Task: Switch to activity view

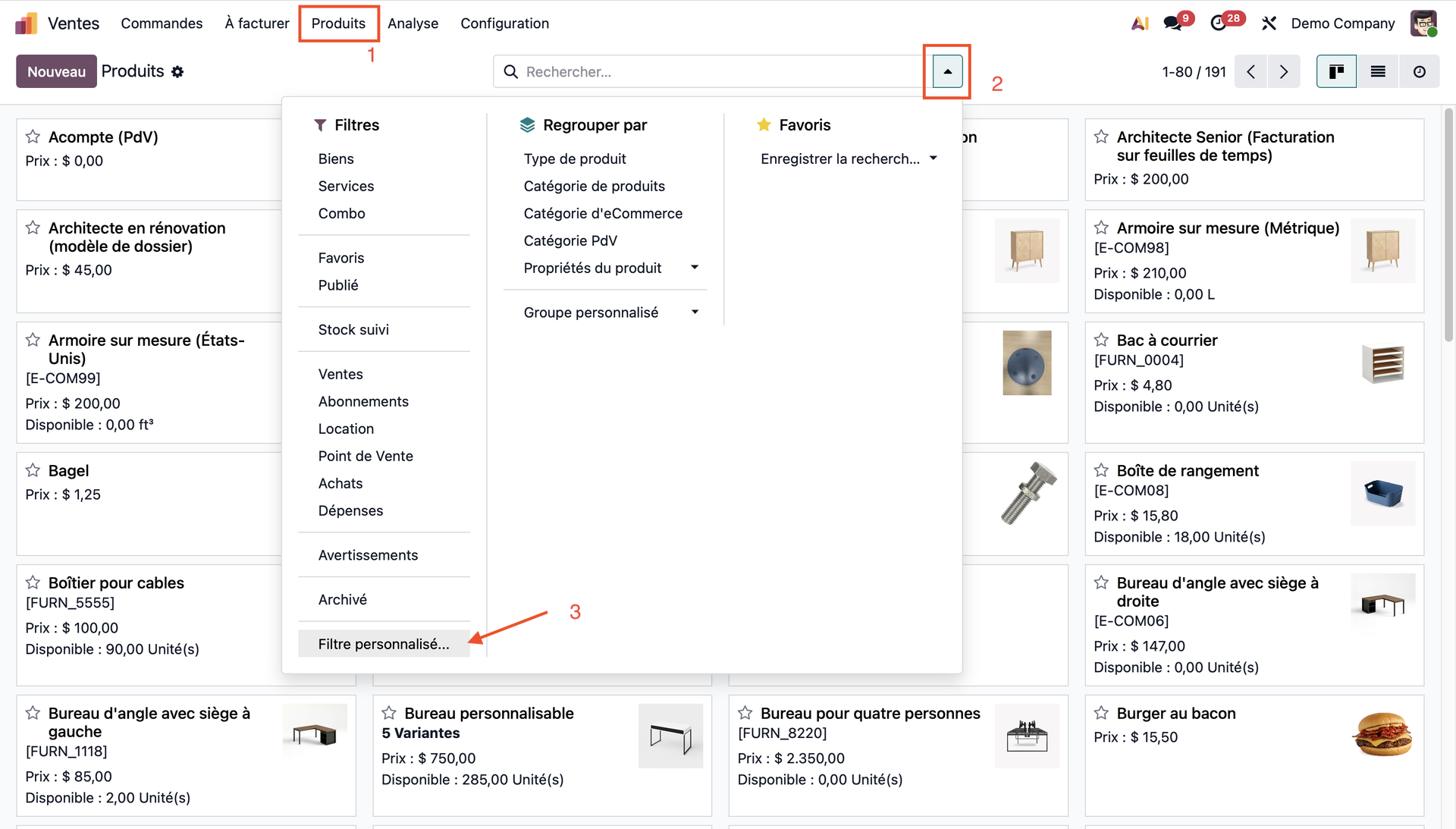Action: click(1419, 71)
